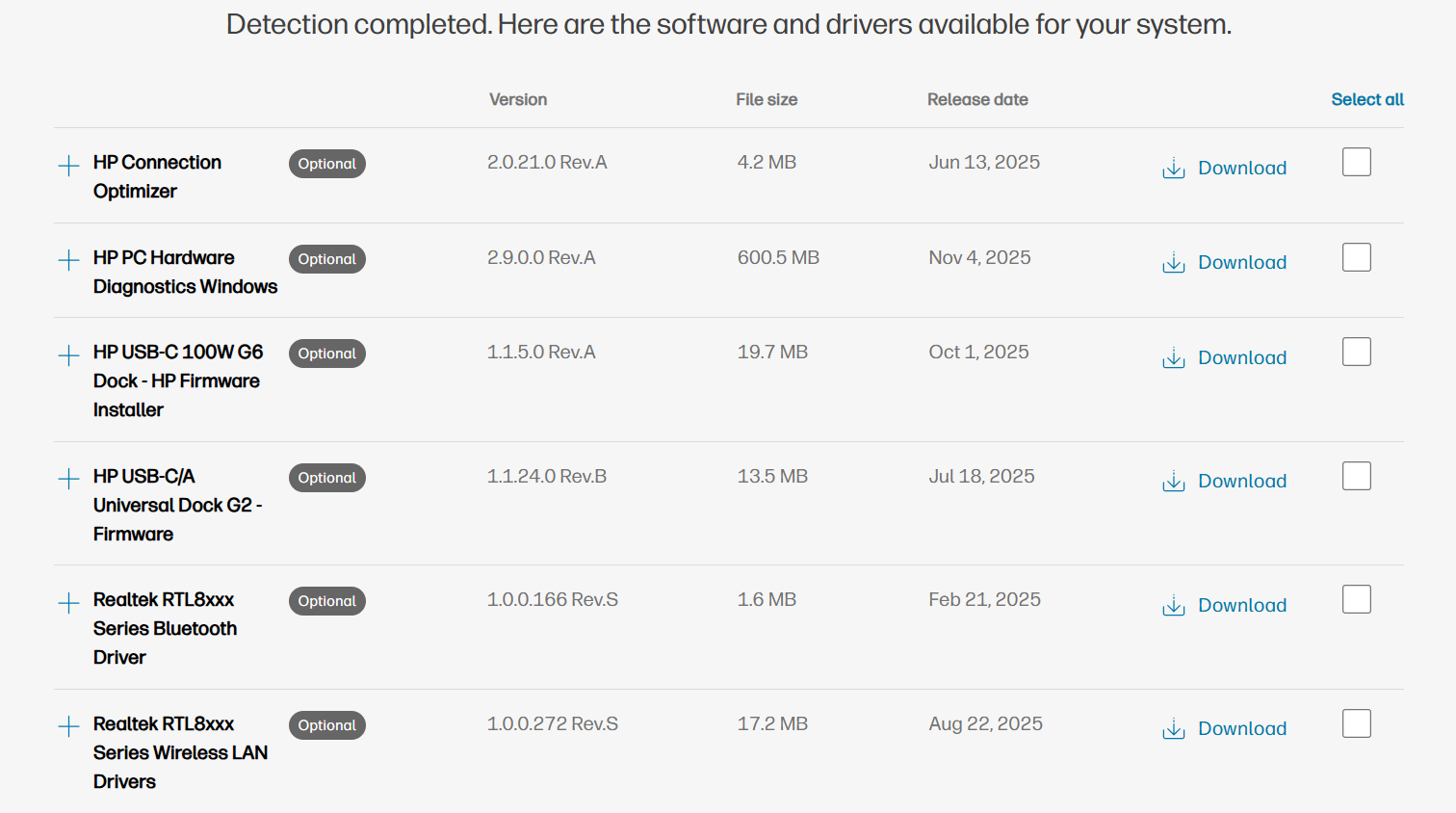The image size is (1456, 813).
Task: Click download icon for Realtek Bluetooth Driver
Action: pos(1173,606)
